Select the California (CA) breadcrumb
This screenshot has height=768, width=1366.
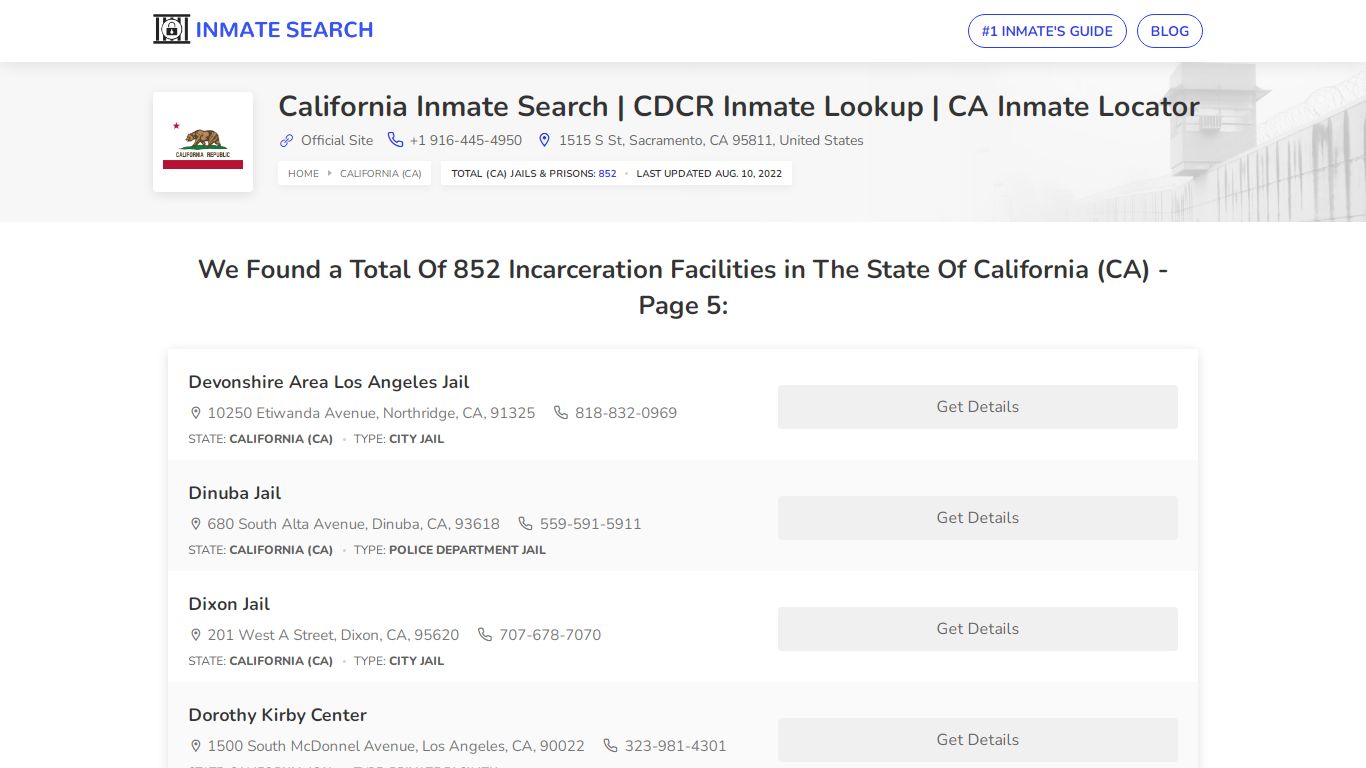coord(380,174)
